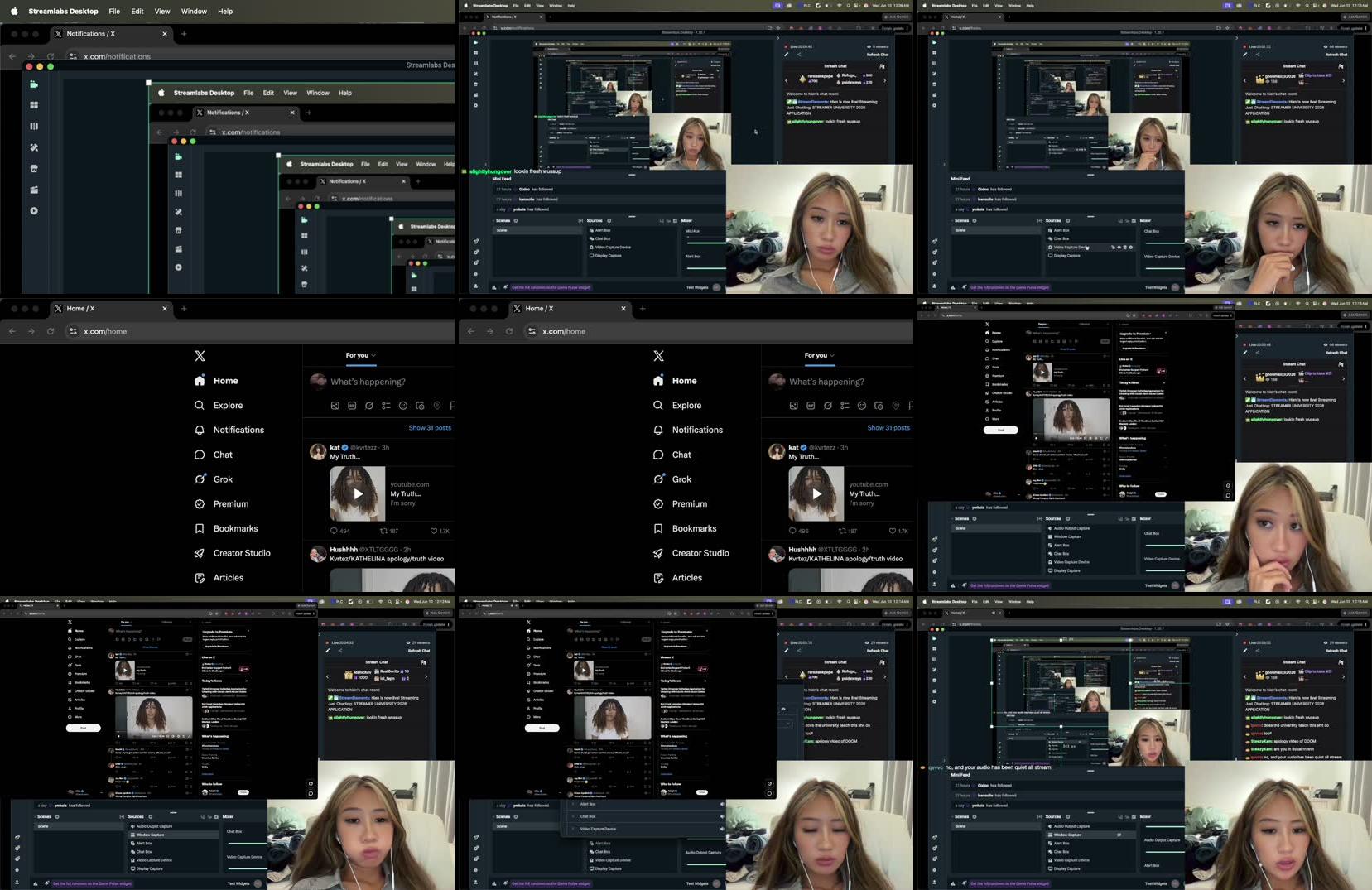Open Help menu in outermost Streamlabs Desktop menu bar
Image resolution: width=1372 pixels, height=890 pixels.
[225, 12]
